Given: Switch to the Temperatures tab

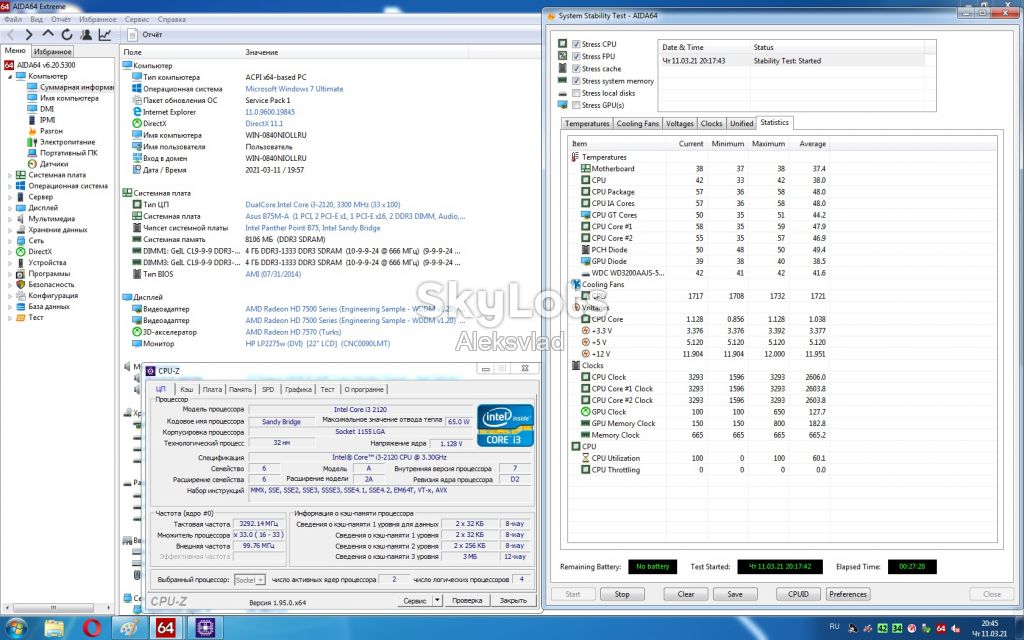Looking at the screenshot, I should [587, 123].
